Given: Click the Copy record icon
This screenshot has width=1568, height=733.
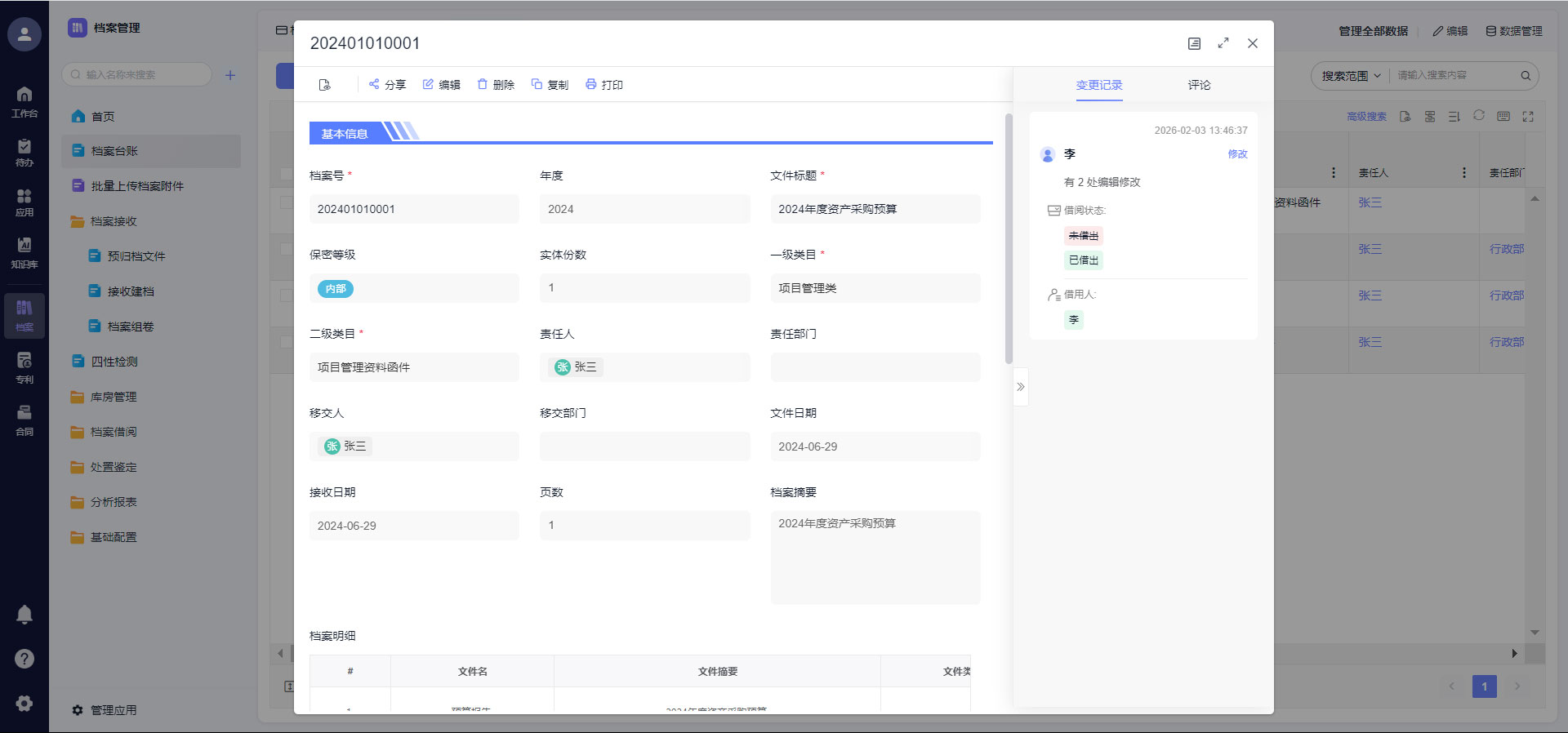Looking at the screenshot, I should point(537,84).
